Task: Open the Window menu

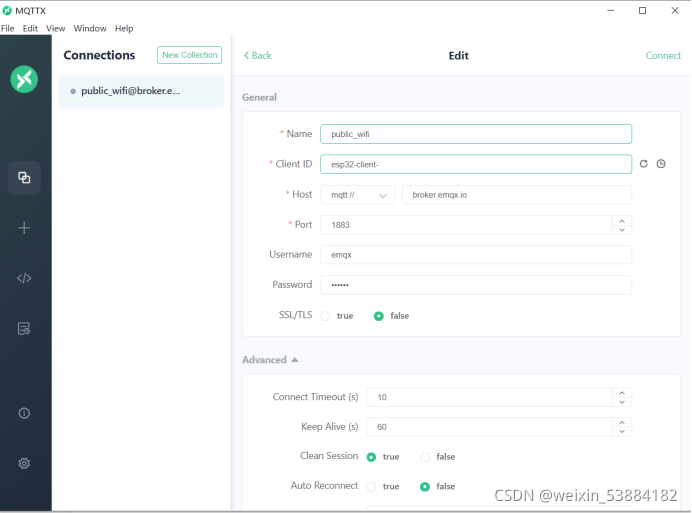Action: pos(90,28)
